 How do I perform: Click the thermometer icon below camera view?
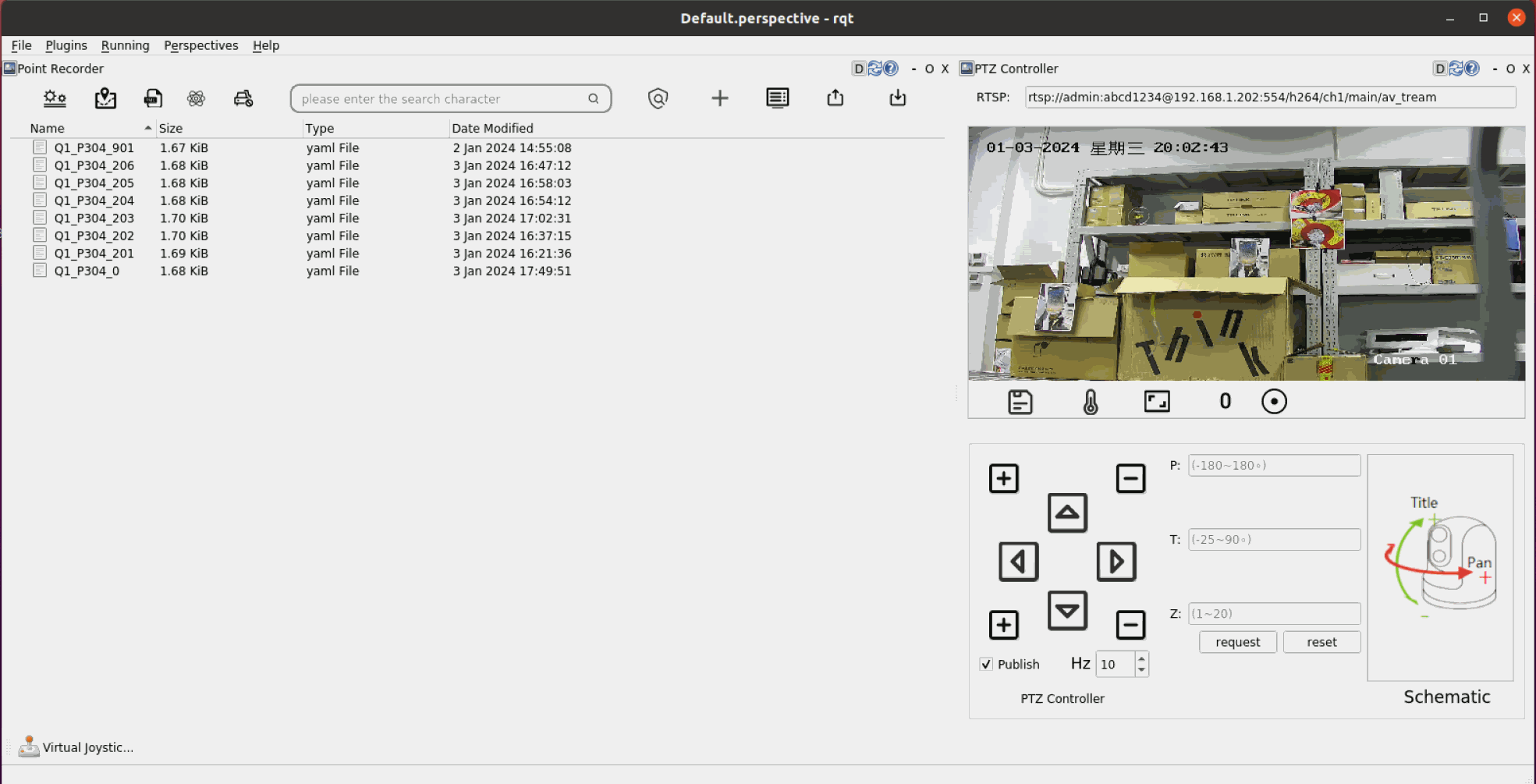(x=1090, y=402)
